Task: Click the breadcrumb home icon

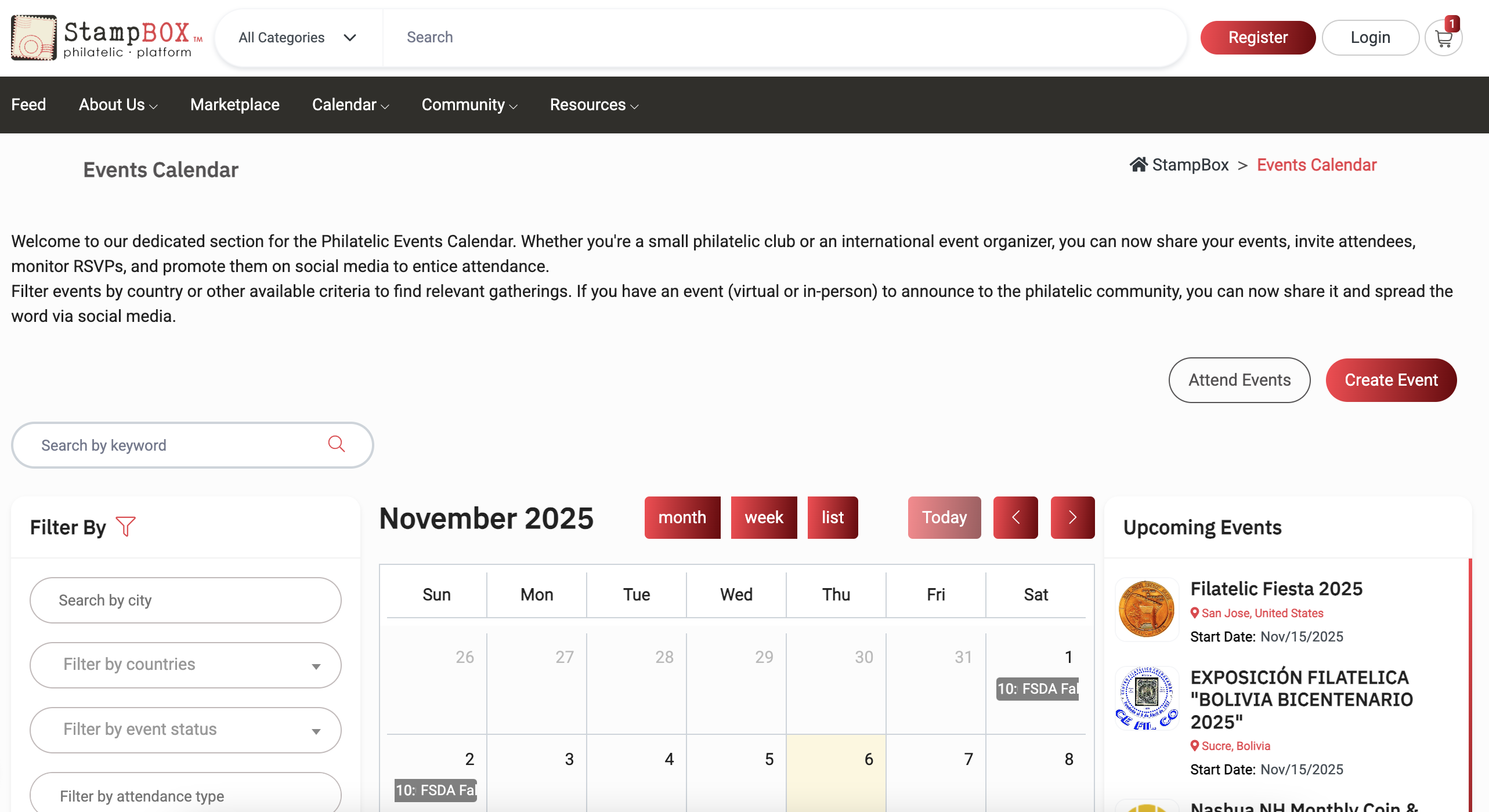Action: click(1139, 165)
